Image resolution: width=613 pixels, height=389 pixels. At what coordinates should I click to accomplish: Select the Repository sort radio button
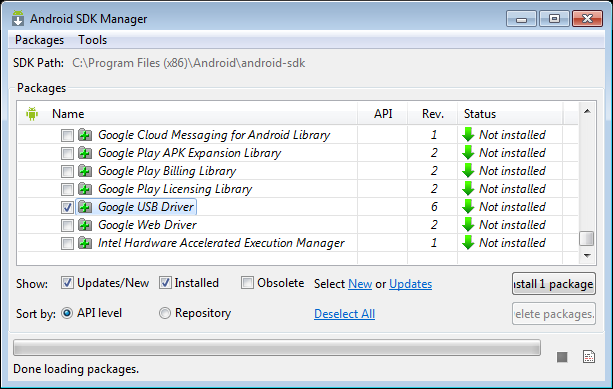point(165,313)
